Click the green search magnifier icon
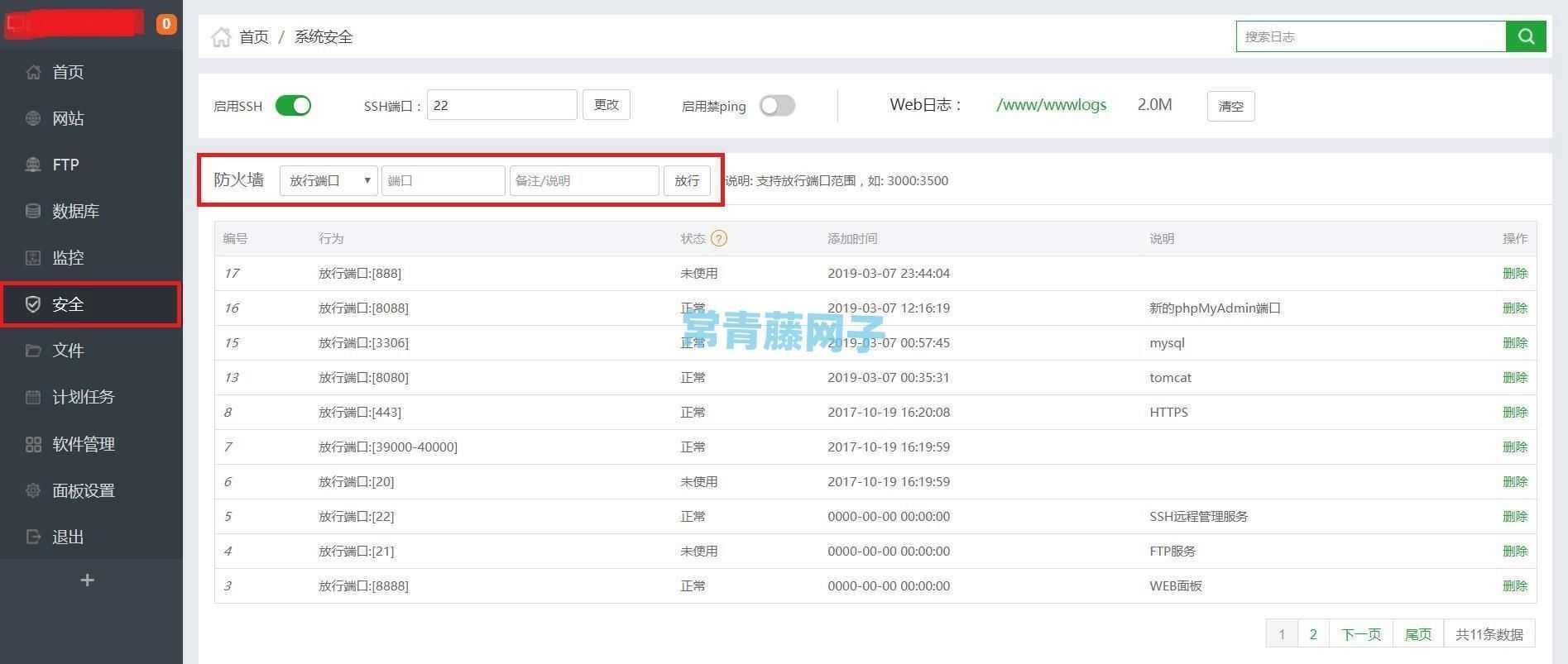Image resolution: width=1568 pixels, height=664 pixels. click(1526, 36)
